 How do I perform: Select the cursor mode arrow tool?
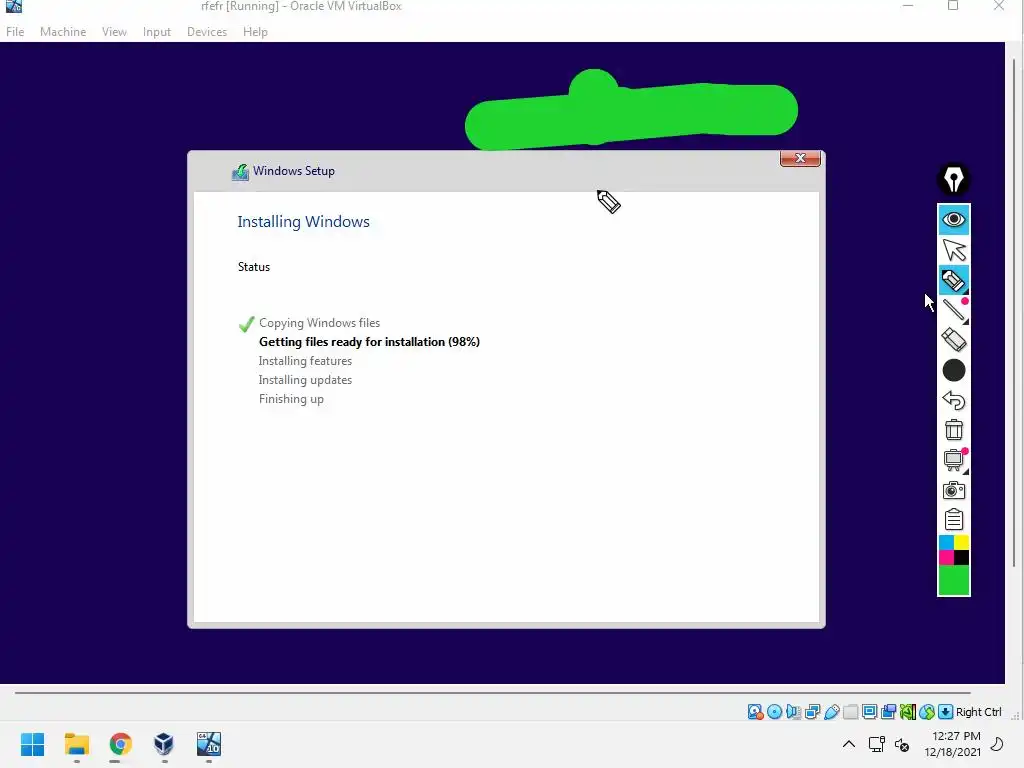point(953,250)
